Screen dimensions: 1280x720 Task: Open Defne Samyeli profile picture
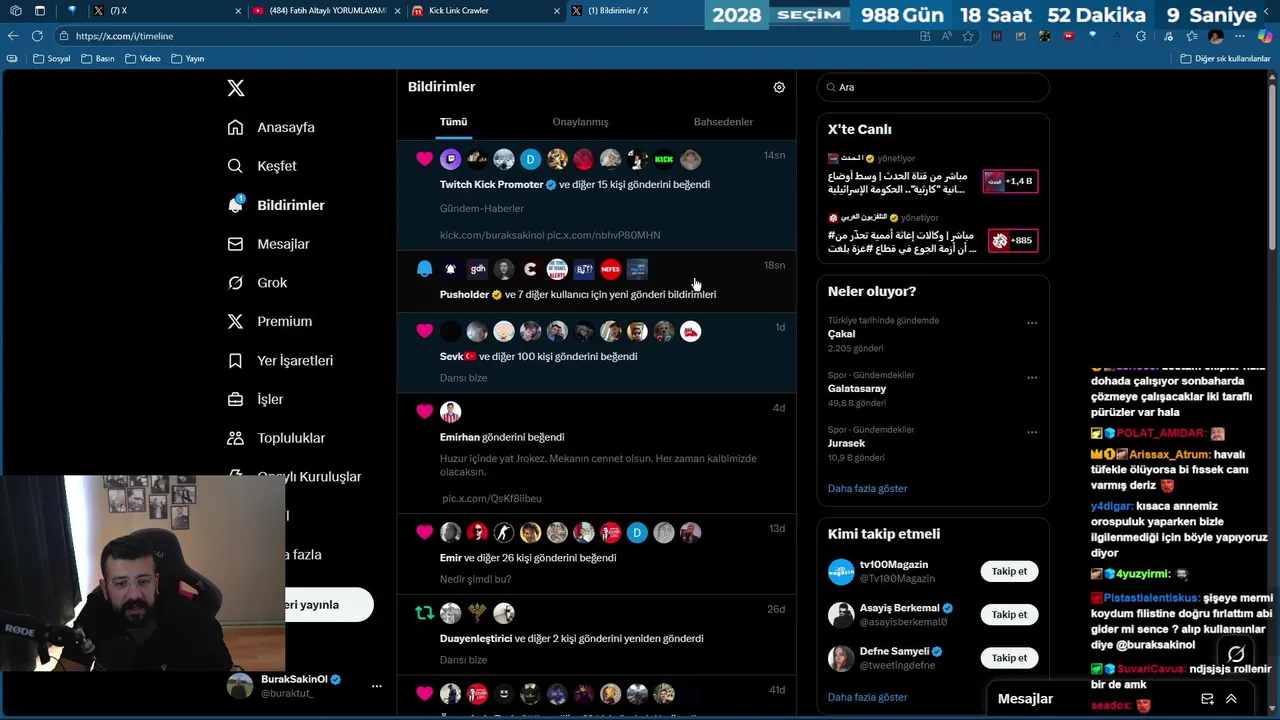[x=841, y=658]
